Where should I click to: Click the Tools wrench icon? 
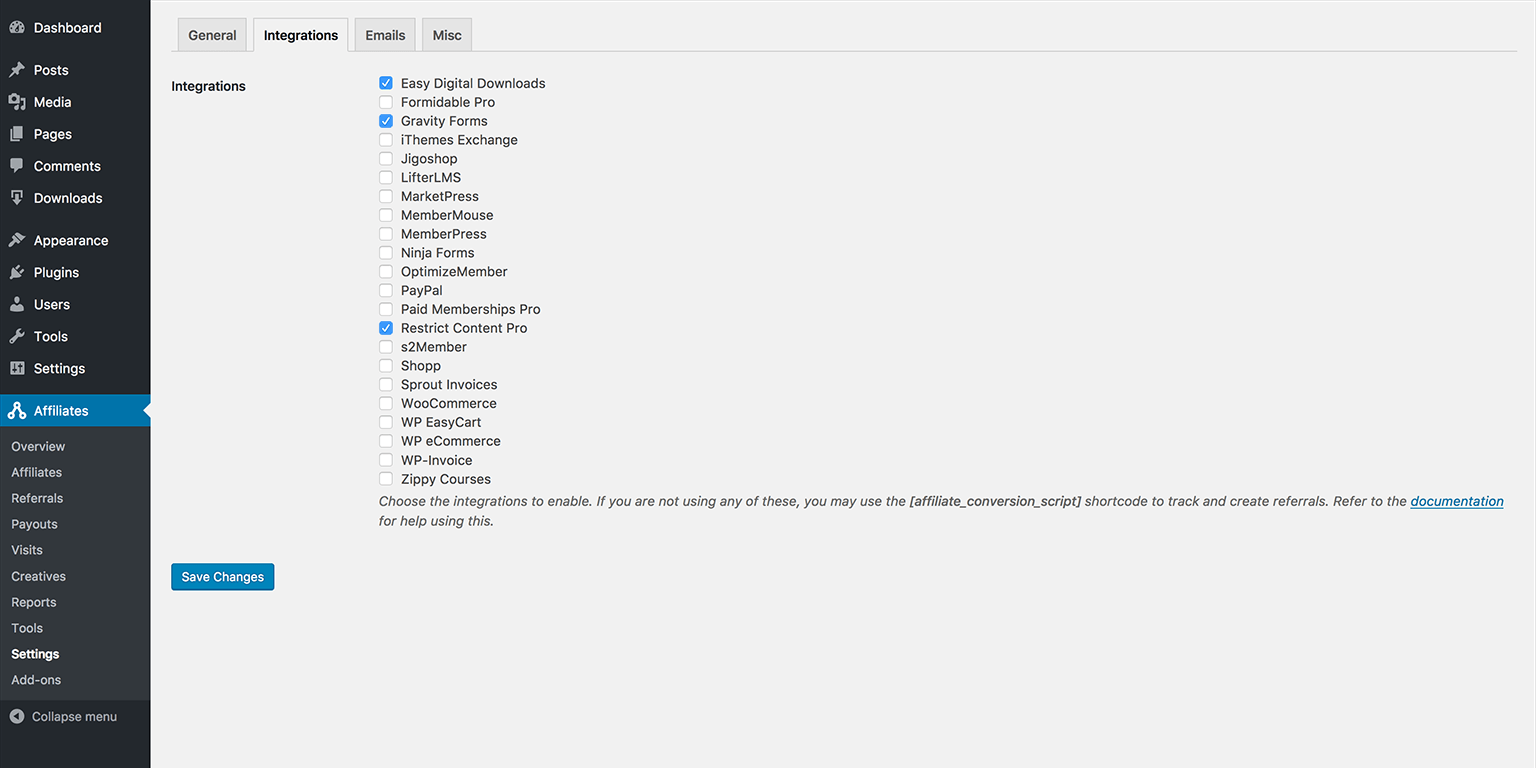[x=17, y=336]
